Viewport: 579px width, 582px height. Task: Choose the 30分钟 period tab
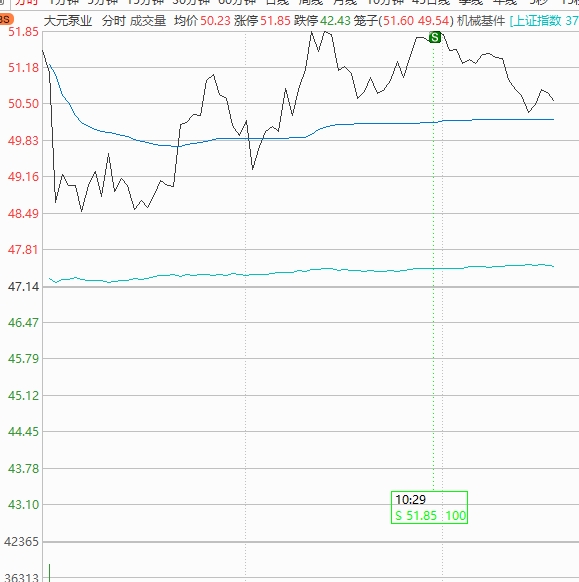191,2
